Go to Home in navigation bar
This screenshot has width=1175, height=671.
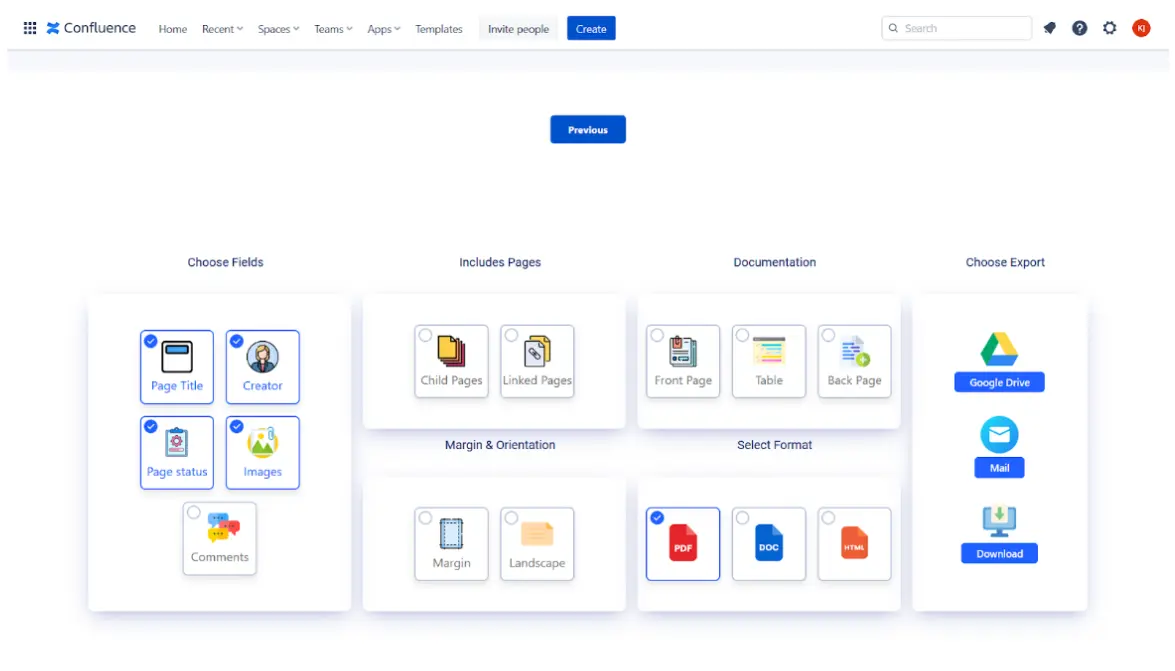(172, 29)
